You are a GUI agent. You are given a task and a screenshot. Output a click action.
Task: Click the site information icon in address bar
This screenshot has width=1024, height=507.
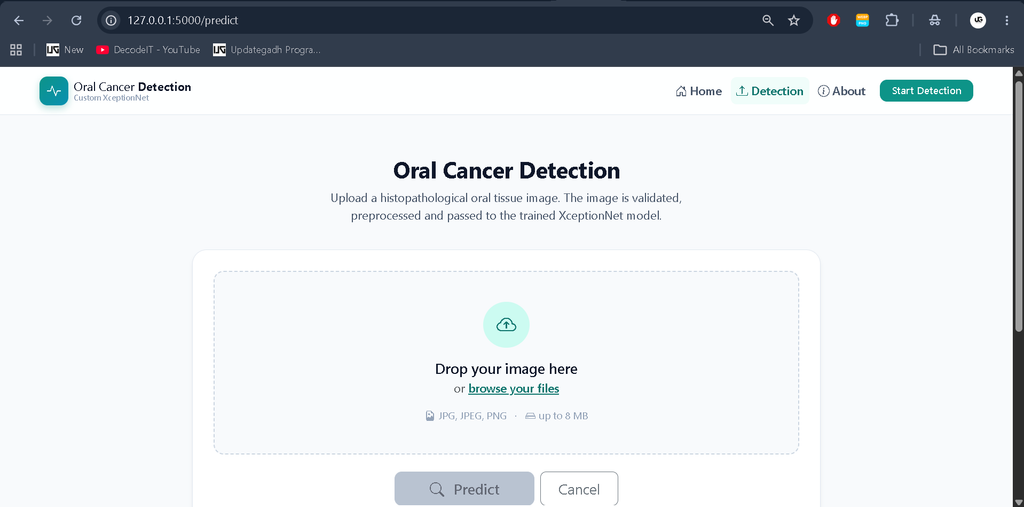[x=112, y=20]
